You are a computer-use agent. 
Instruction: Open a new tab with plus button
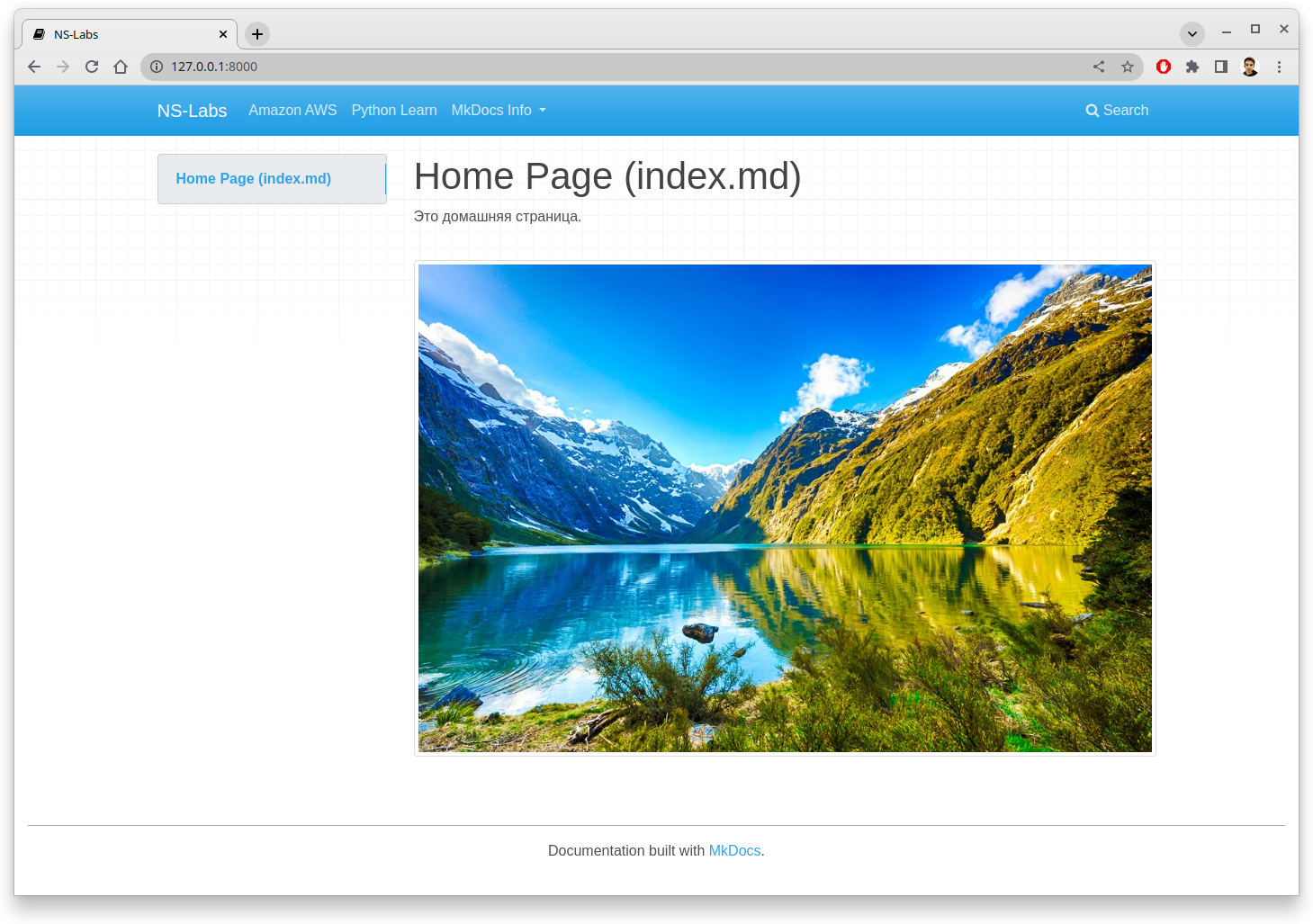click(257, 34)
